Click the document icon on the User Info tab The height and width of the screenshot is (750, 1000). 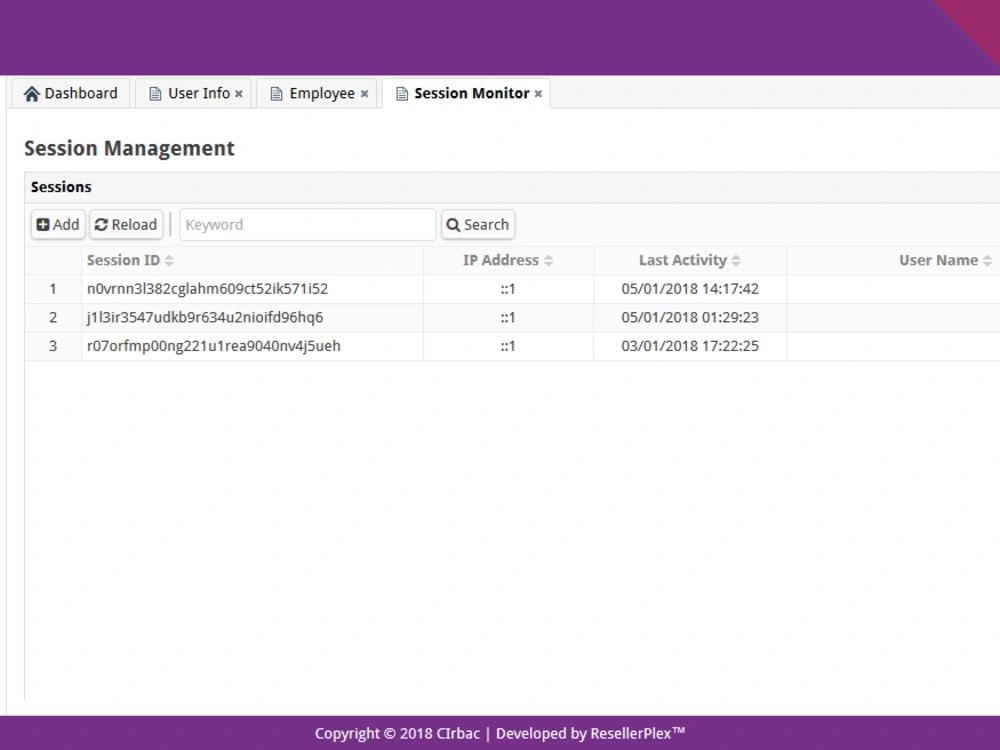pos(154,93)
